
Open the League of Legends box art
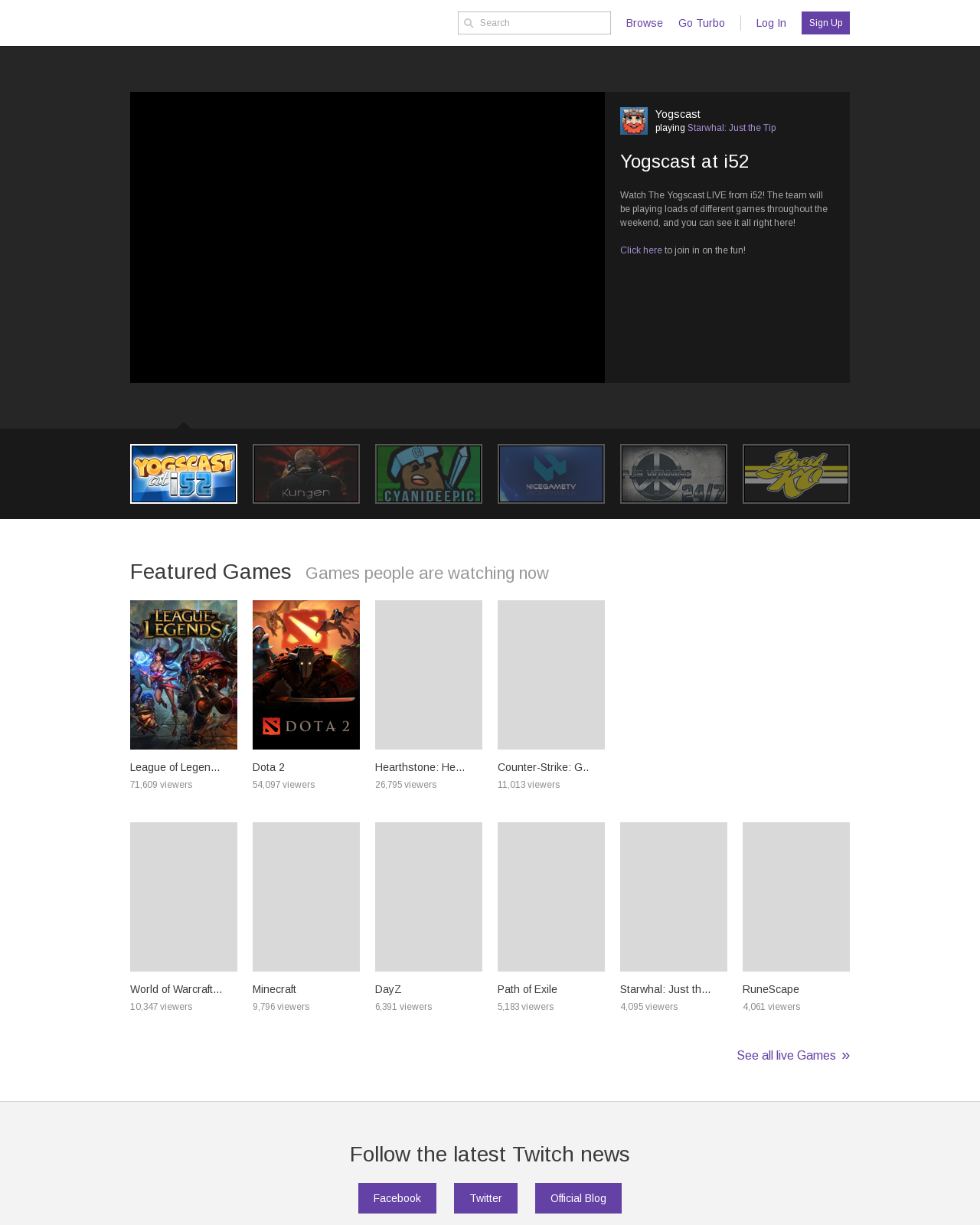(x=184, y=675)
